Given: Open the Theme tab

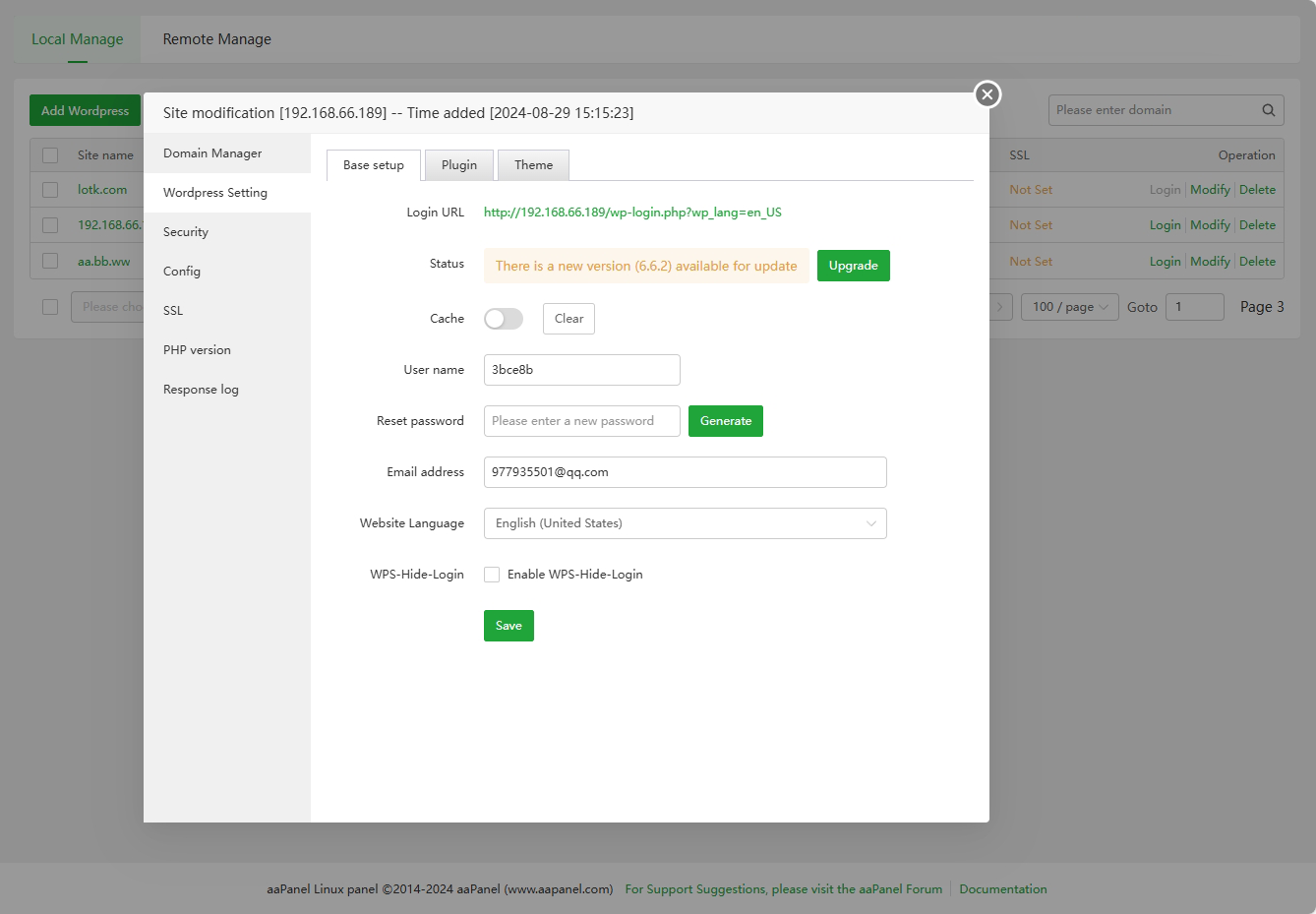Looking at the screenshot, I should (x=533, y=165).
